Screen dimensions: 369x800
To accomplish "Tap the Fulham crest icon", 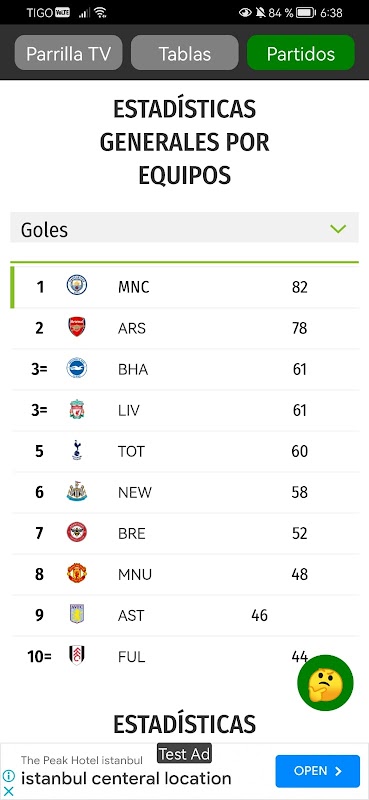I will click(x=77, y=656).
